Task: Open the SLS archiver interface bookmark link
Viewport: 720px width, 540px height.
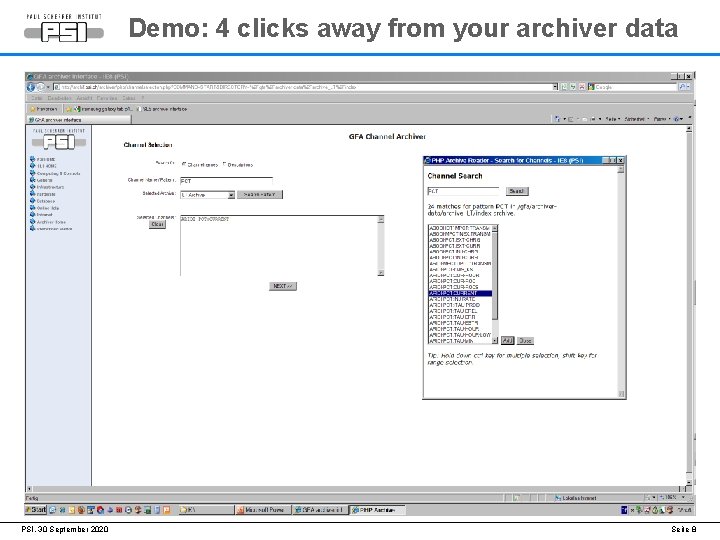Action: 164,109
